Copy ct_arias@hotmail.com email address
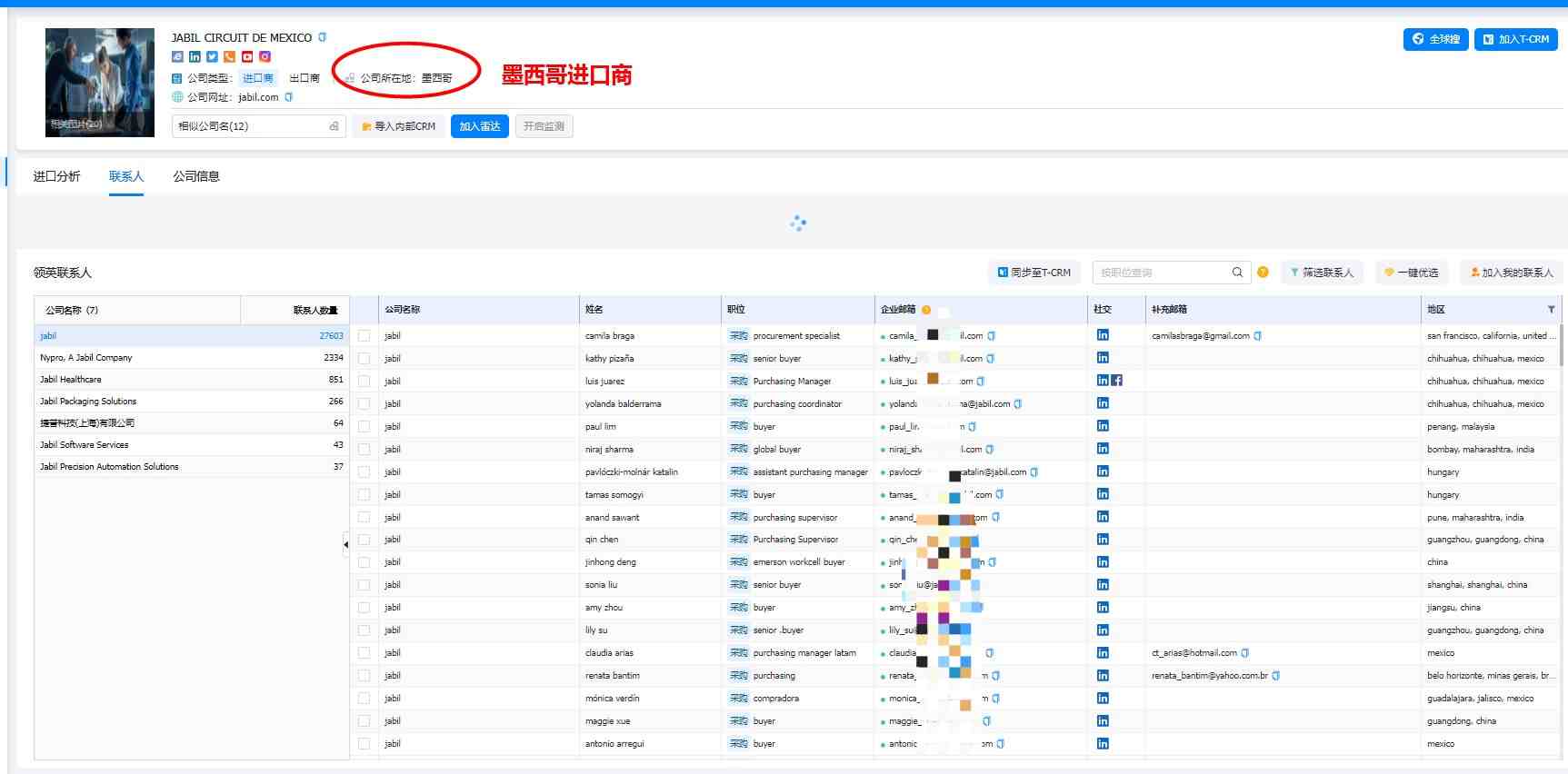1568x774 pixels. pyautogui.click(x=1245, y=653)
